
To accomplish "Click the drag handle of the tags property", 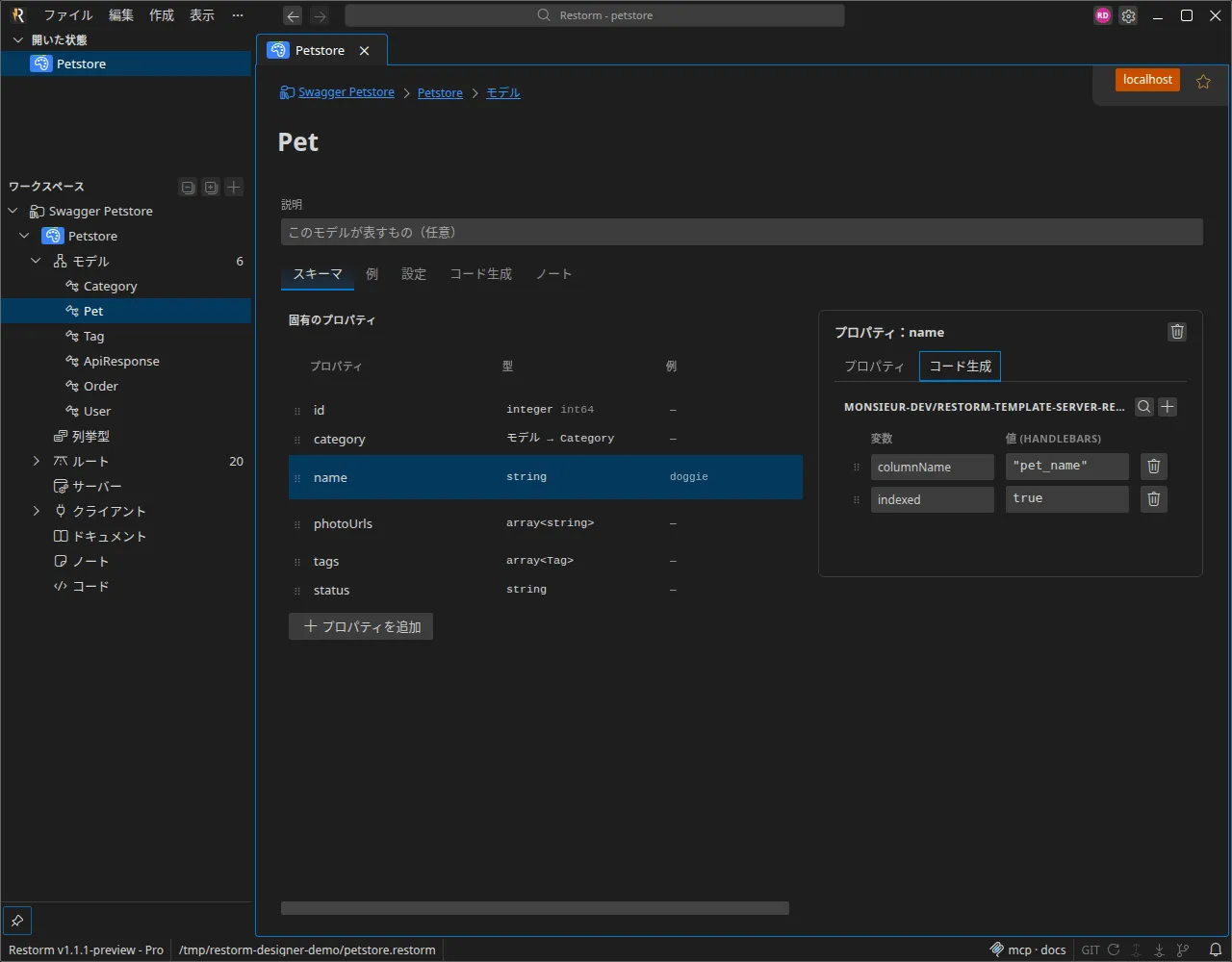I will pos(297,562).
